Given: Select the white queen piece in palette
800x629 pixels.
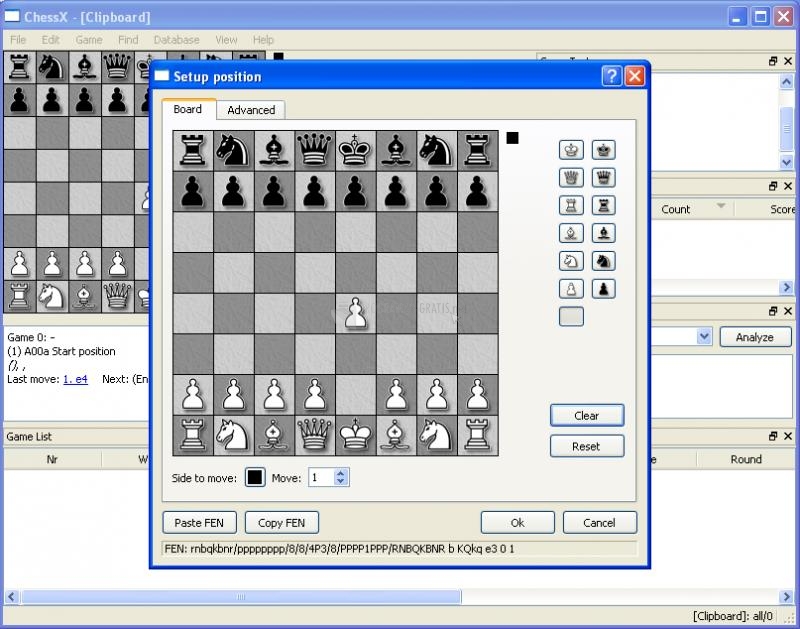Looking at the screenshot, I should tap(571, 178).
